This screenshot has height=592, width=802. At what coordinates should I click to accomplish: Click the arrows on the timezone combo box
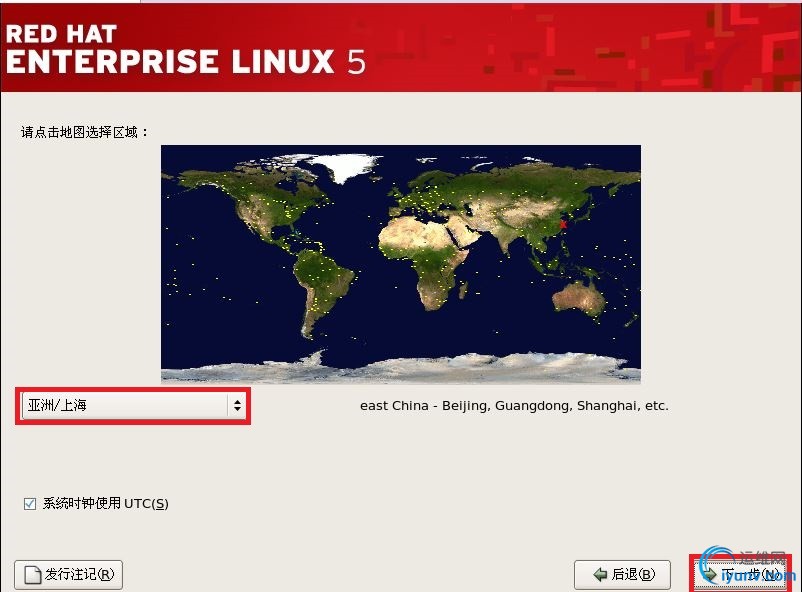point(237,405)
